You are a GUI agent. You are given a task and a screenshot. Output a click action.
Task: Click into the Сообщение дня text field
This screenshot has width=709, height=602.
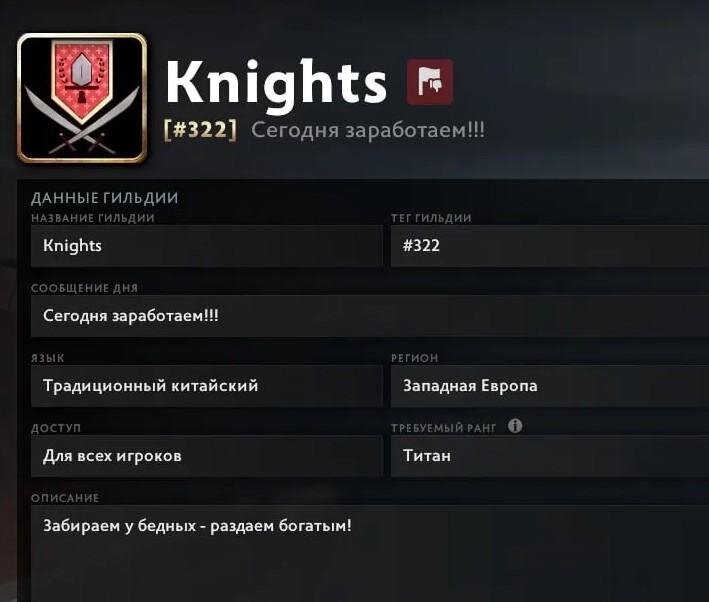[370, 316]
